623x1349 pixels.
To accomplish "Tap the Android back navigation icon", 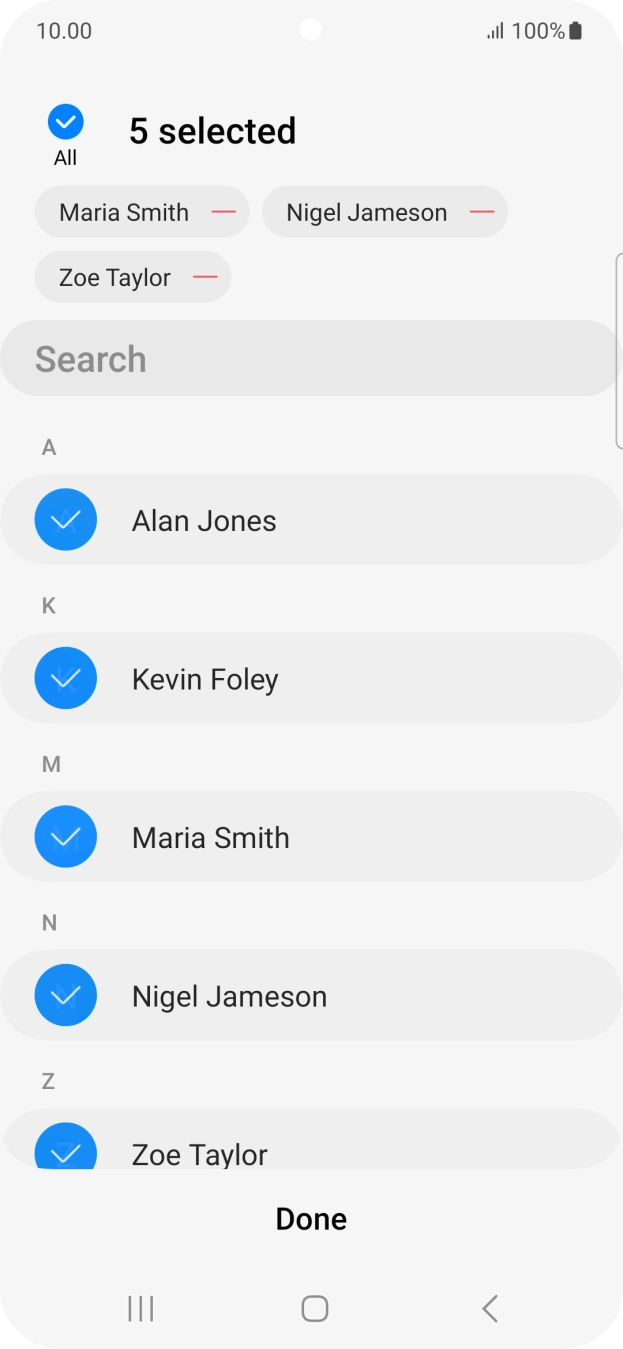I will [489, 1308].
